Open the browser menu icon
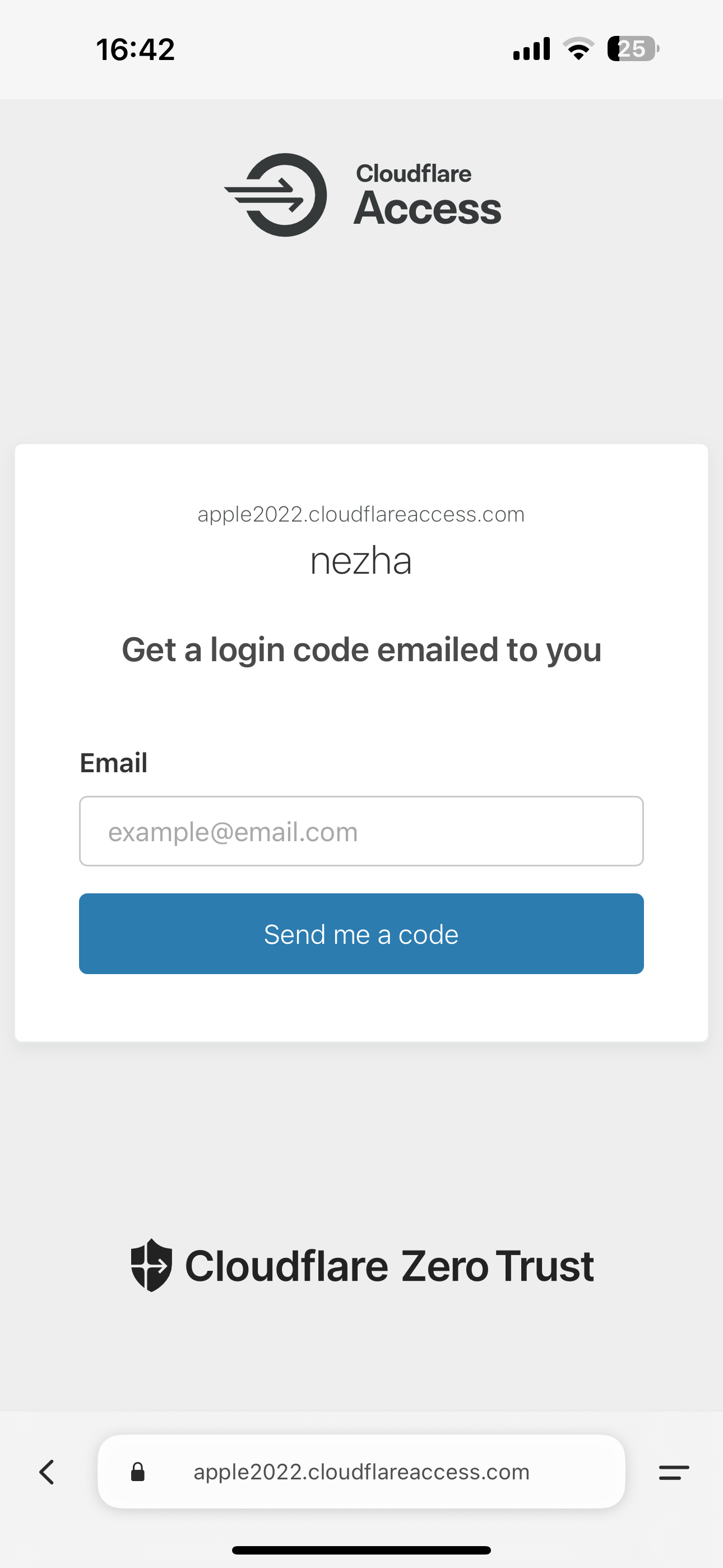Image resolution: width=723 pixels, height=1568 pixels. tap(674, 1472)
